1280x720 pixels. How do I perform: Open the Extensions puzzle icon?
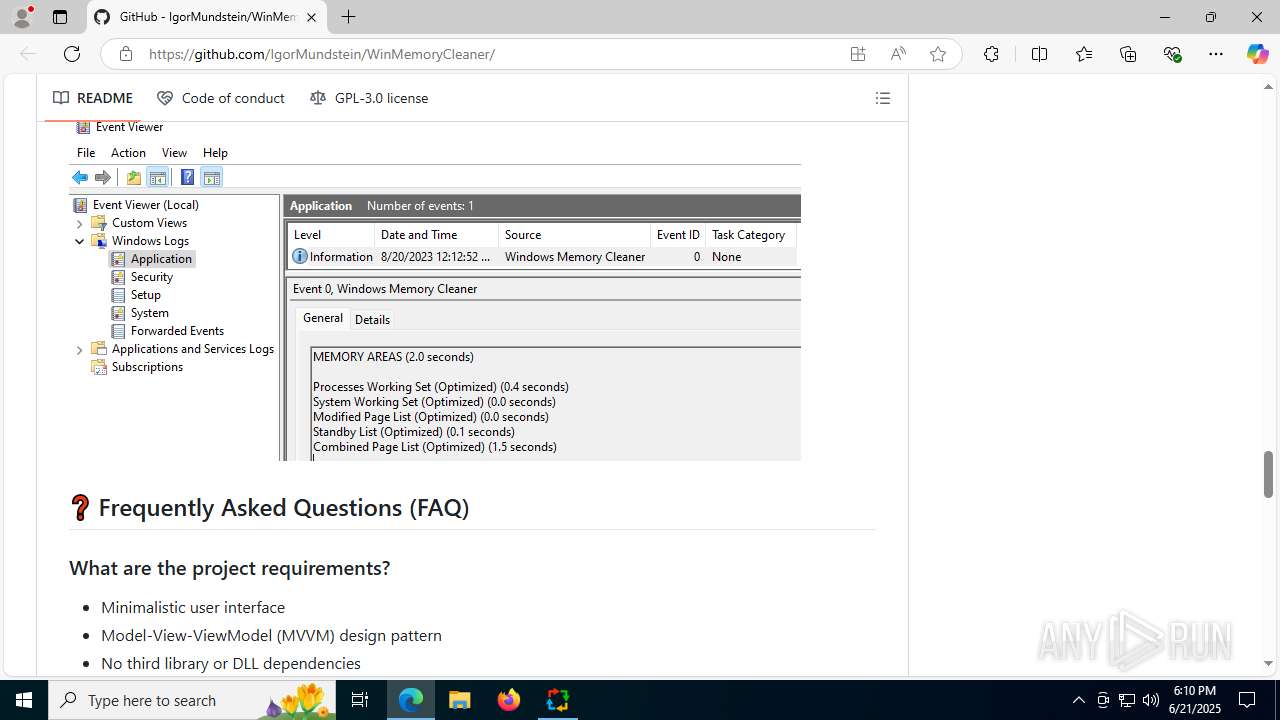(991, 54)
